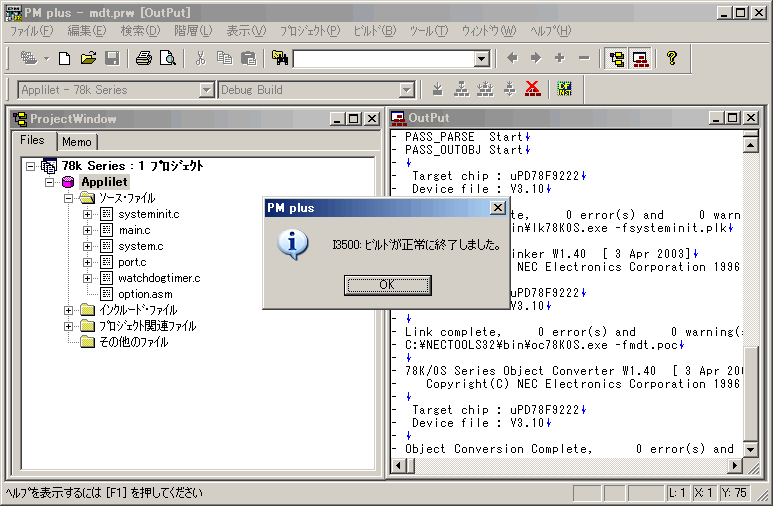Close the PM plus message dialog
The image size is (773, 506).
(x=498, y=208)
